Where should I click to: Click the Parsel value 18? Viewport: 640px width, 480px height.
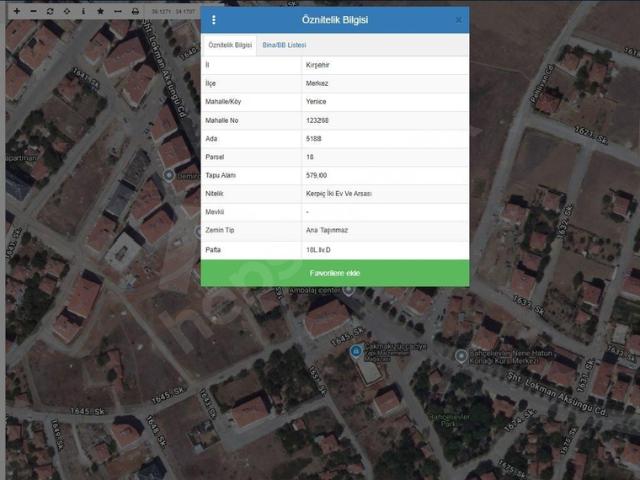coord(309,157)
